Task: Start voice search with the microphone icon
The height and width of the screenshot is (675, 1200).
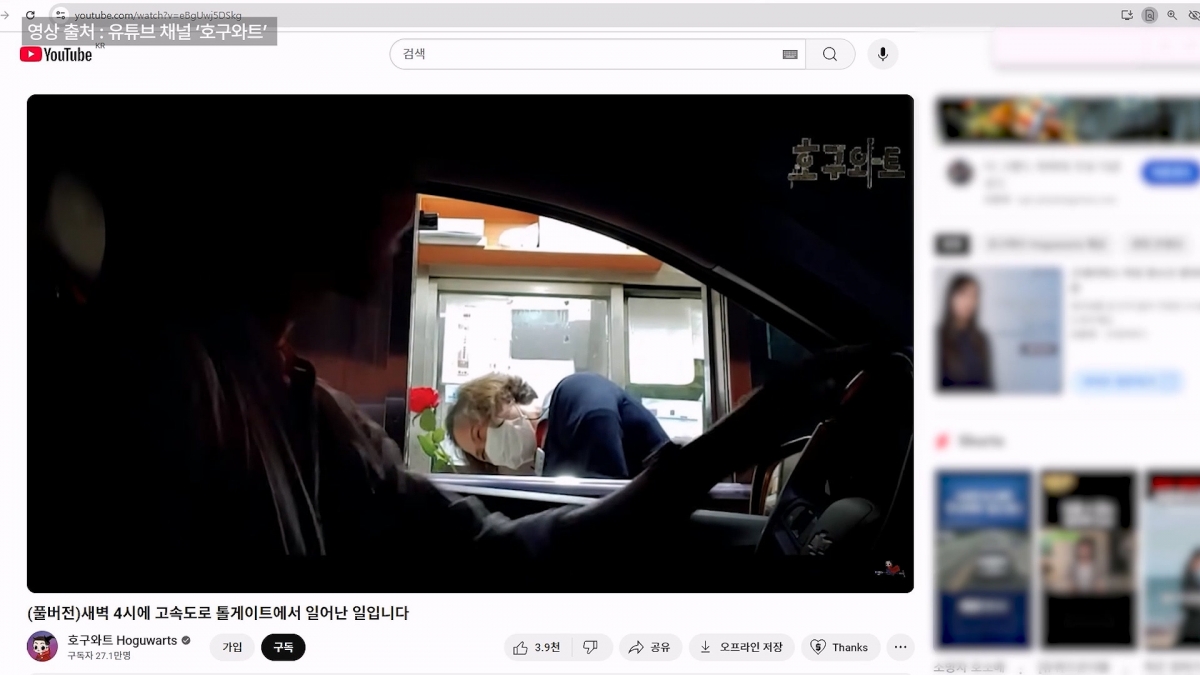Action: click(x=882, y=54)
